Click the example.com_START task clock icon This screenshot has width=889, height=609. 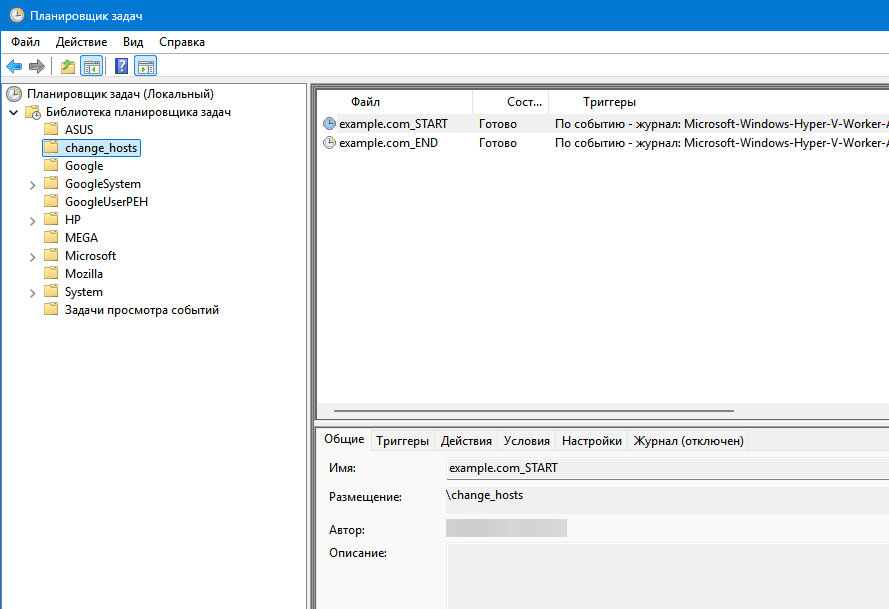coord(329,124)
